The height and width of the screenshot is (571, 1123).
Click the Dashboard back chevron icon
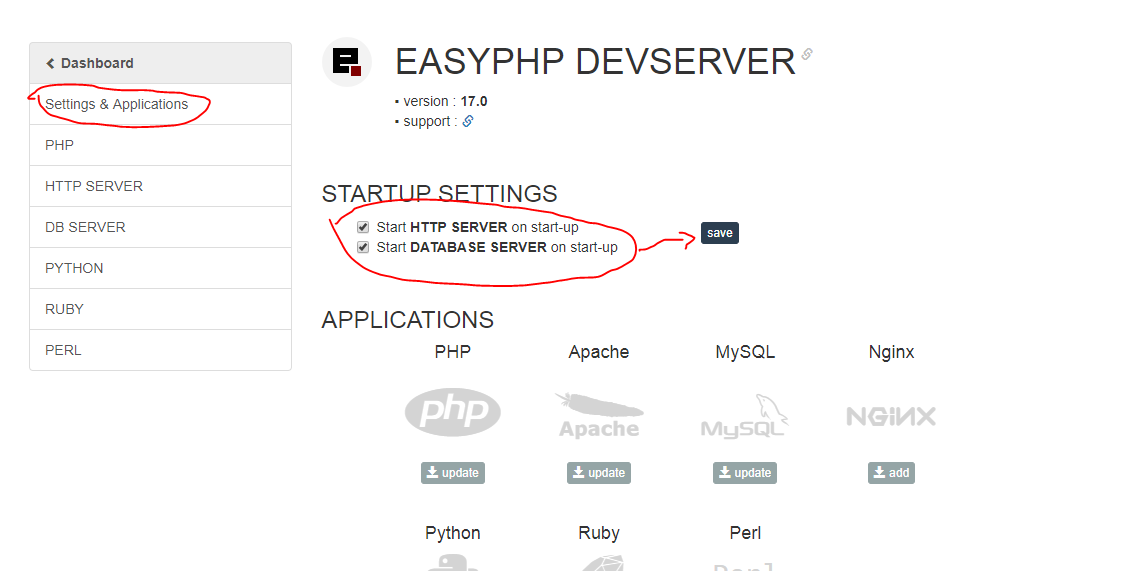(50, 63)
